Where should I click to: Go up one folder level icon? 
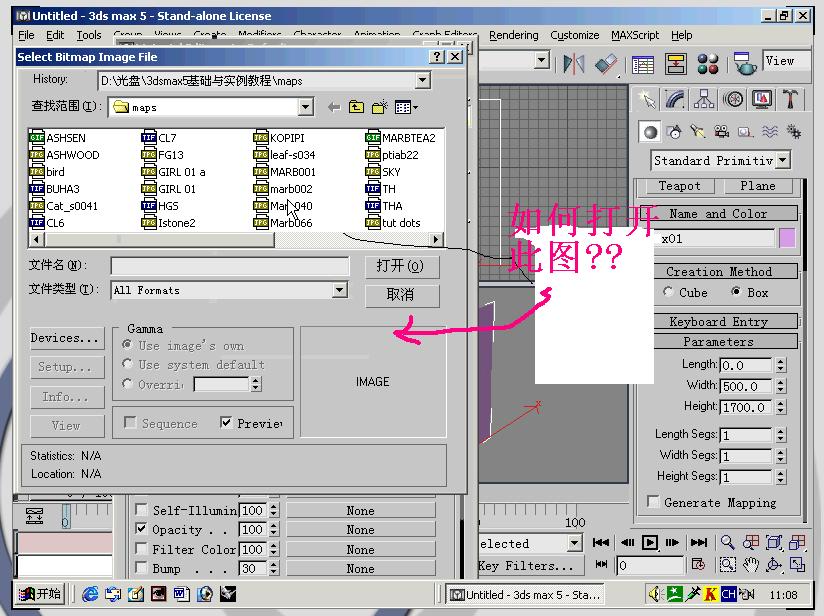[356, 107]
